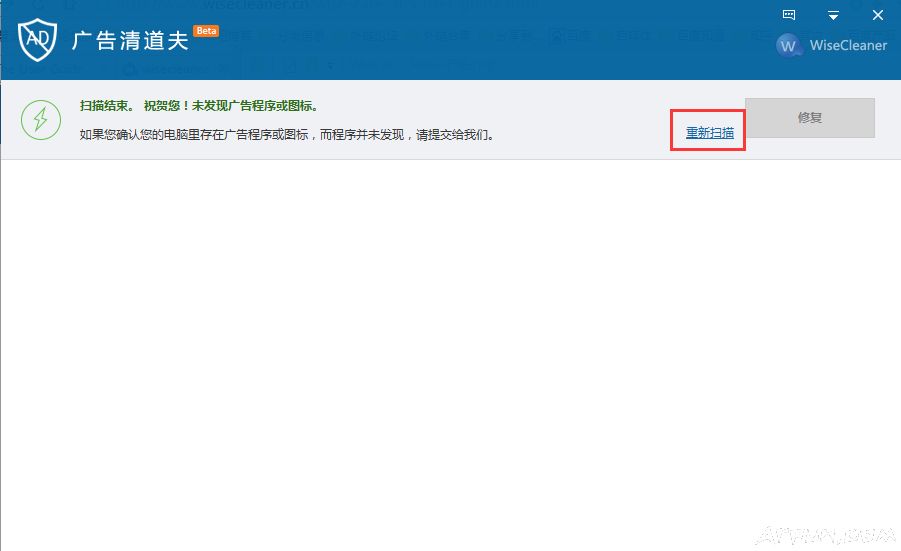Click the green lightning scan status icon
This screenshot has height=551, width=901.
(41, 119)
